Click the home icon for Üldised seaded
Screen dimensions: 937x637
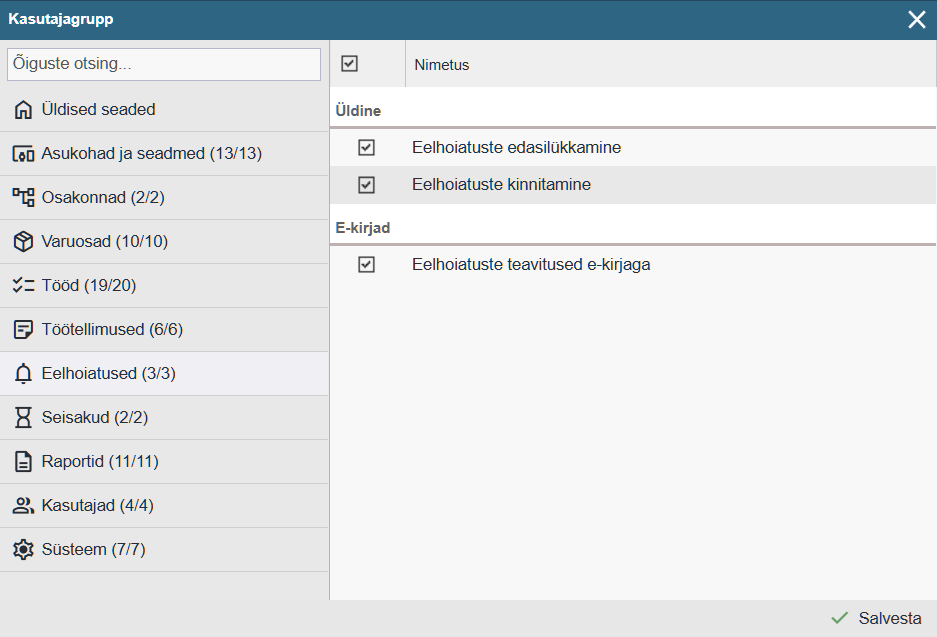coord(23,110)
